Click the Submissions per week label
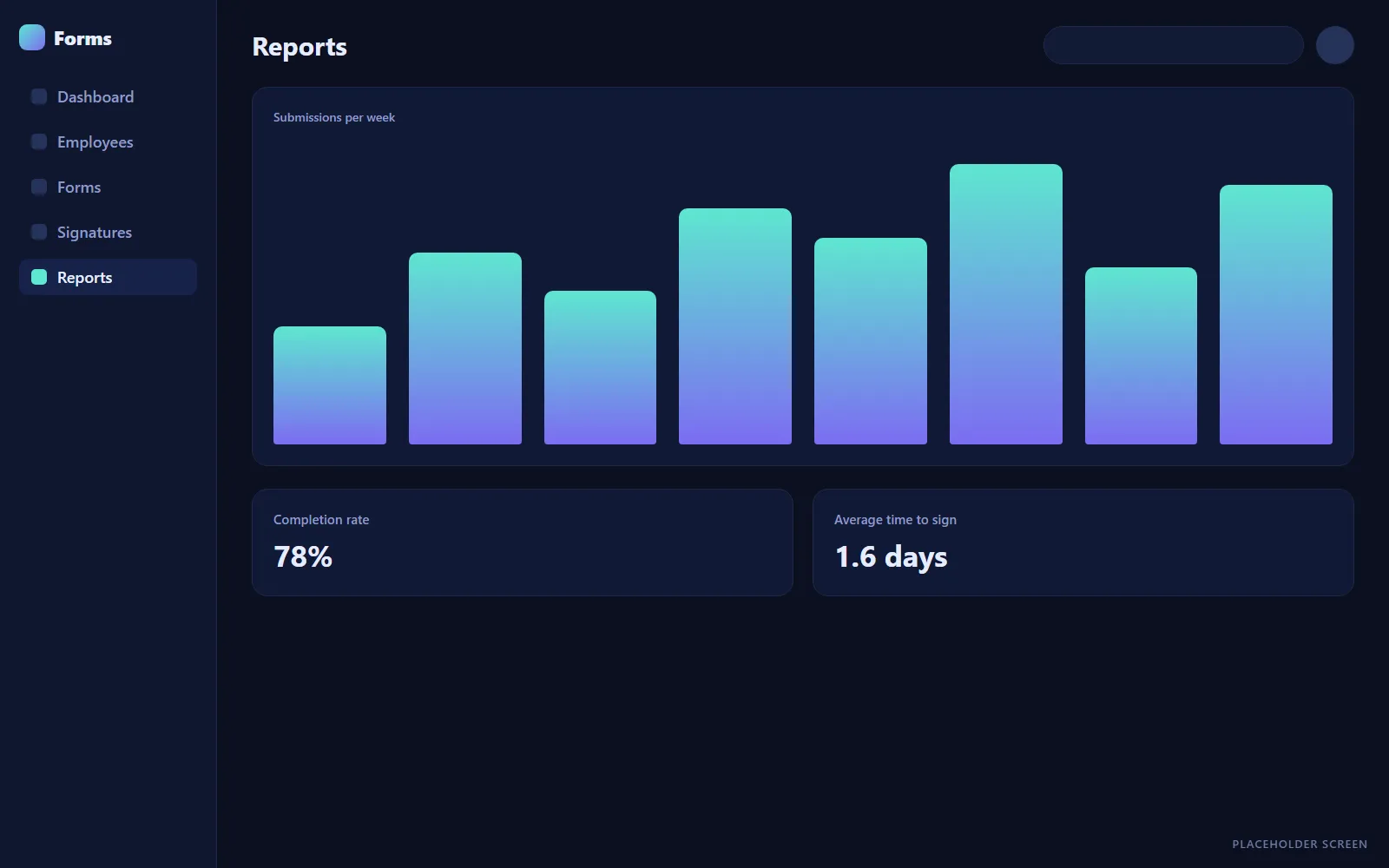Image resolution: width=1389 pixels, height=868 pixels. click(334, 117)
